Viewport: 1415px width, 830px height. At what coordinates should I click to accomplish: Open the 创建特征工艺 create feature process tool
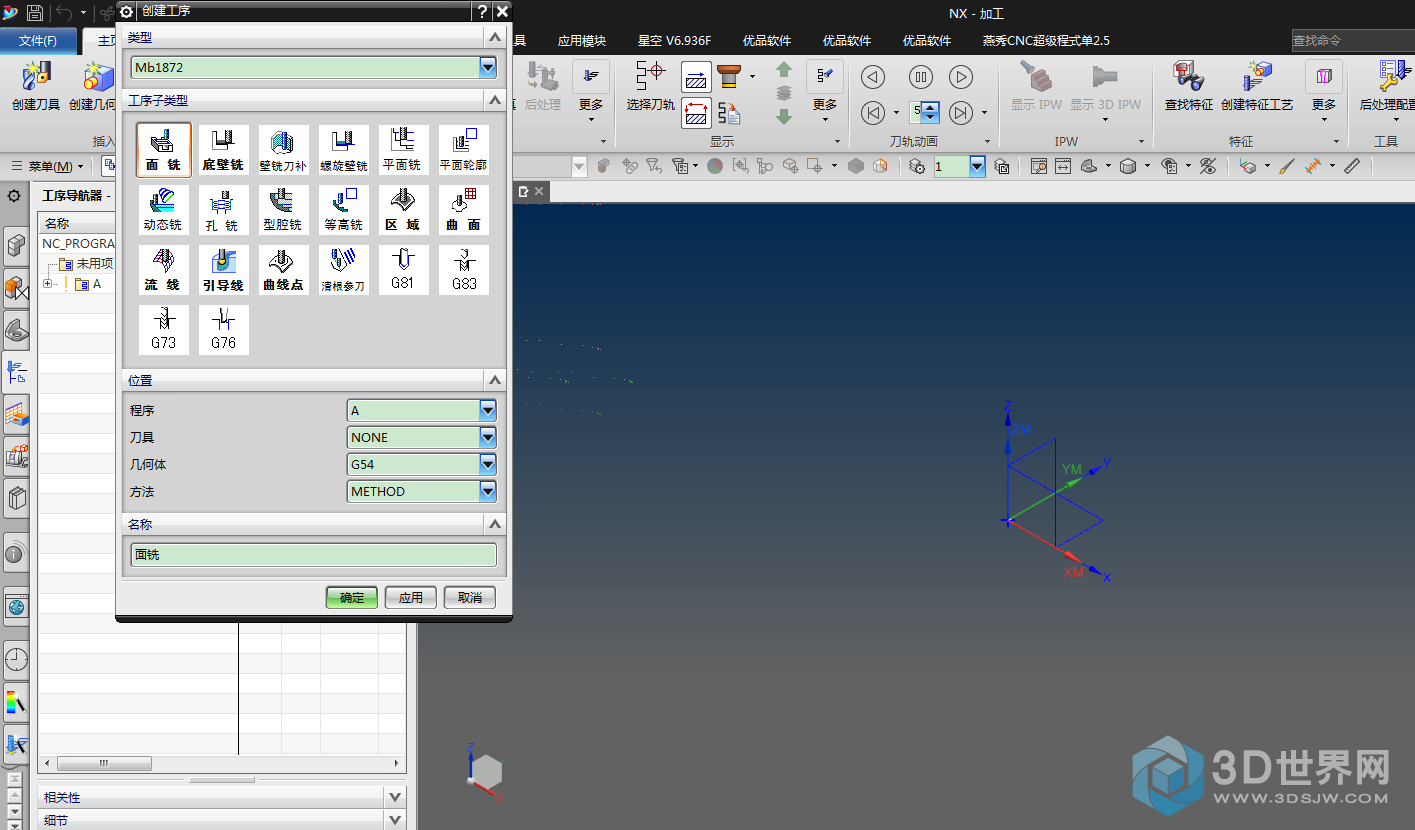click(x=1257, y=85)
